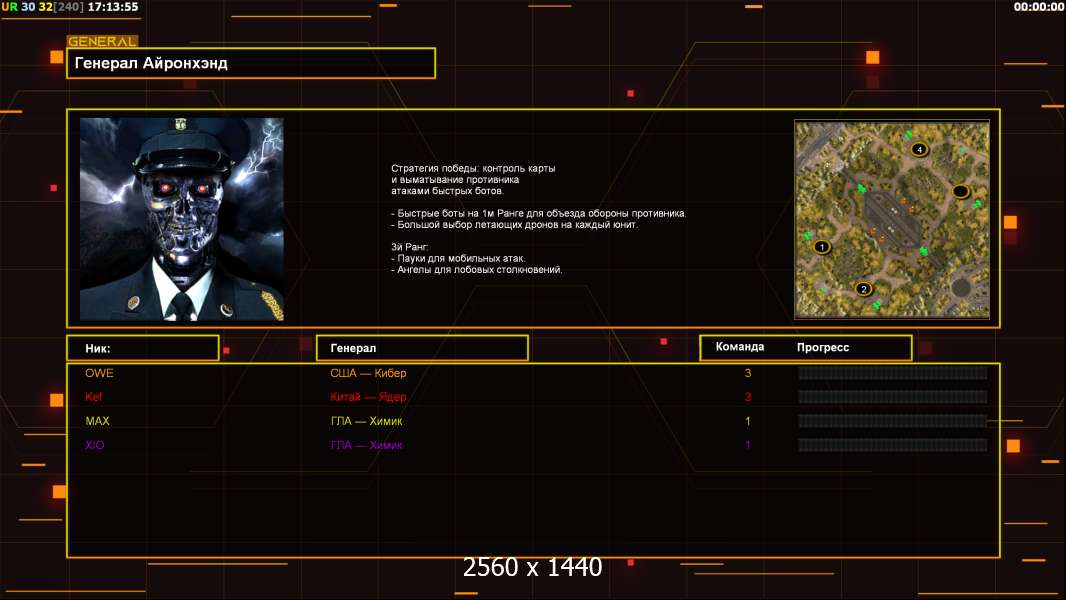The height and width of the screenshot is (600, 1066).
Task: Click the progress bar for player XIO
Action: tap(892, 445)
